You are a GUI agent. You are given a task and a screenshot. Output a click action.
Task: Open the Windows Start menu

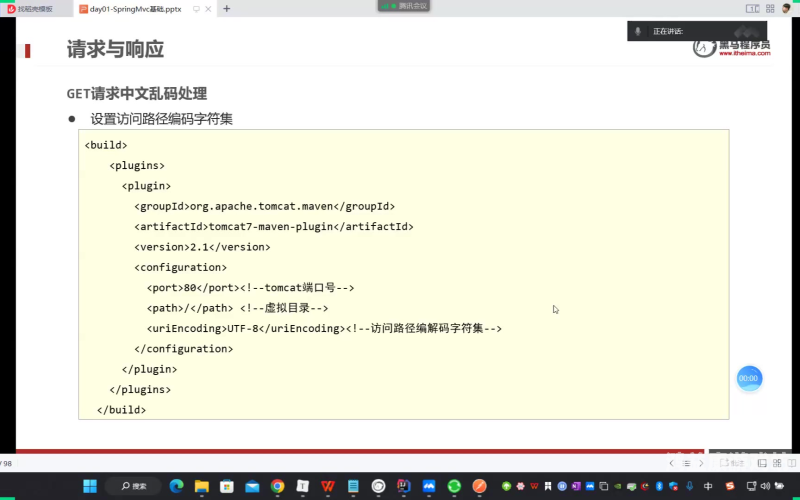click(90, 486)
